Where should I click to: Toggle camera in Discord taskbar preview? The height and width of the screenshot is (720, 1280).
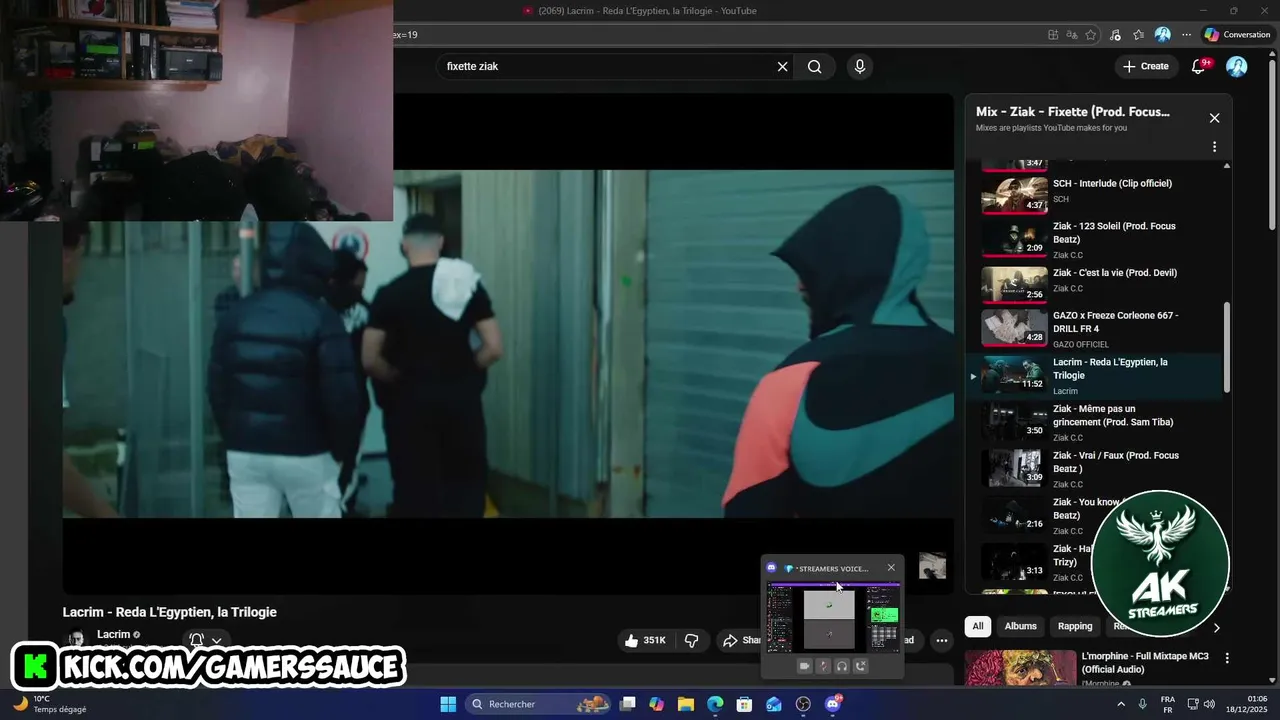click(x=804, y=666)
